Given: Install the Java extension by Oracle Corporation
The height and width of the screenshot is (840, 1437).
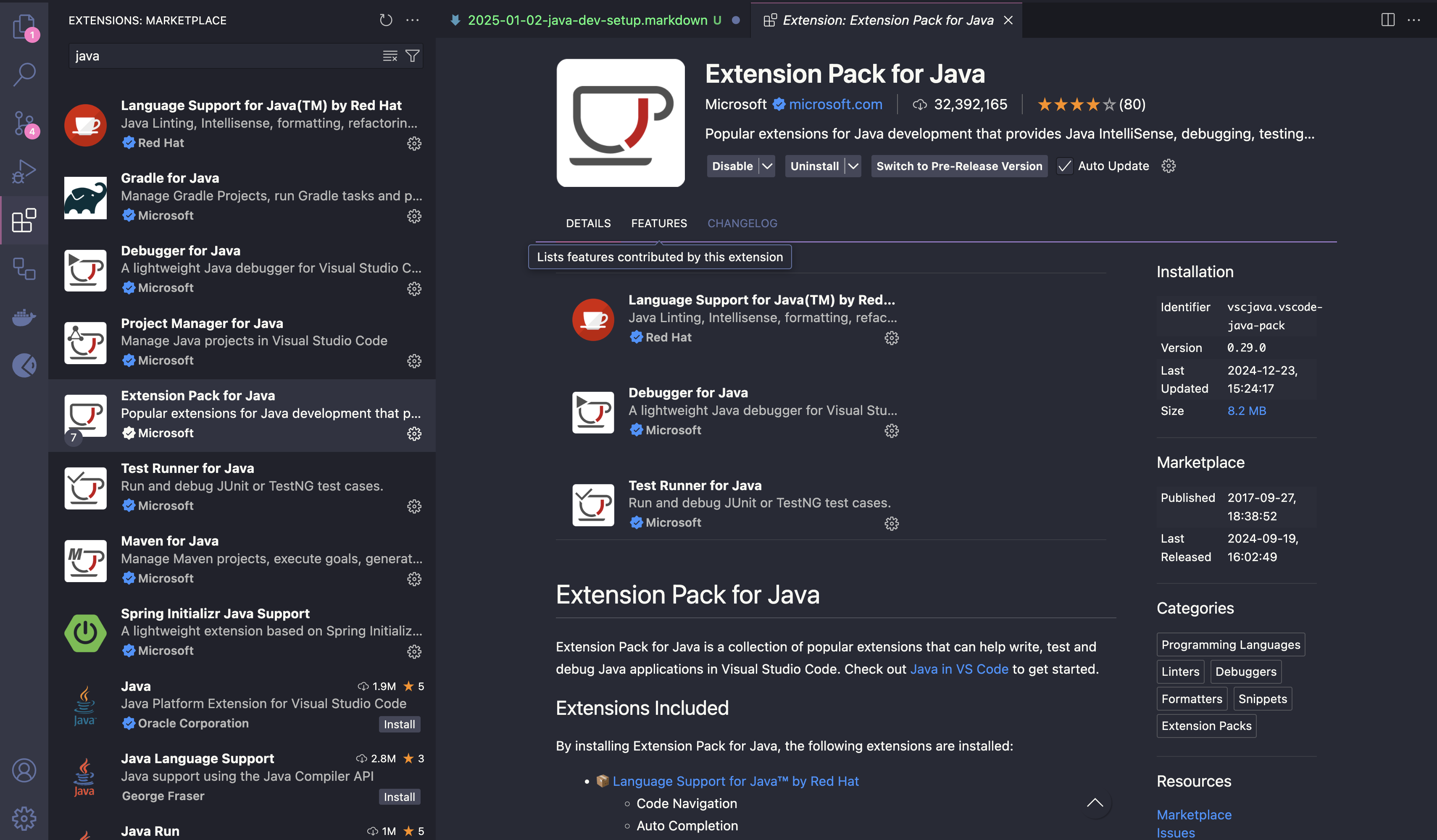Looking at the screenshot, I should click(399, 724).
